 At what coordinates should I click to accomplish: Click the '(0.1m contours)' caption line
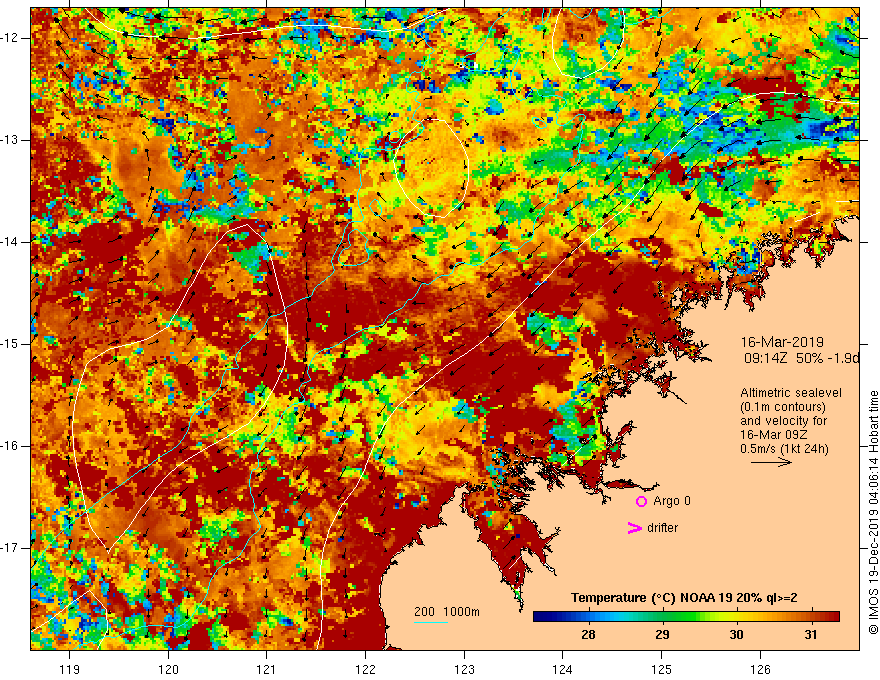782,407
